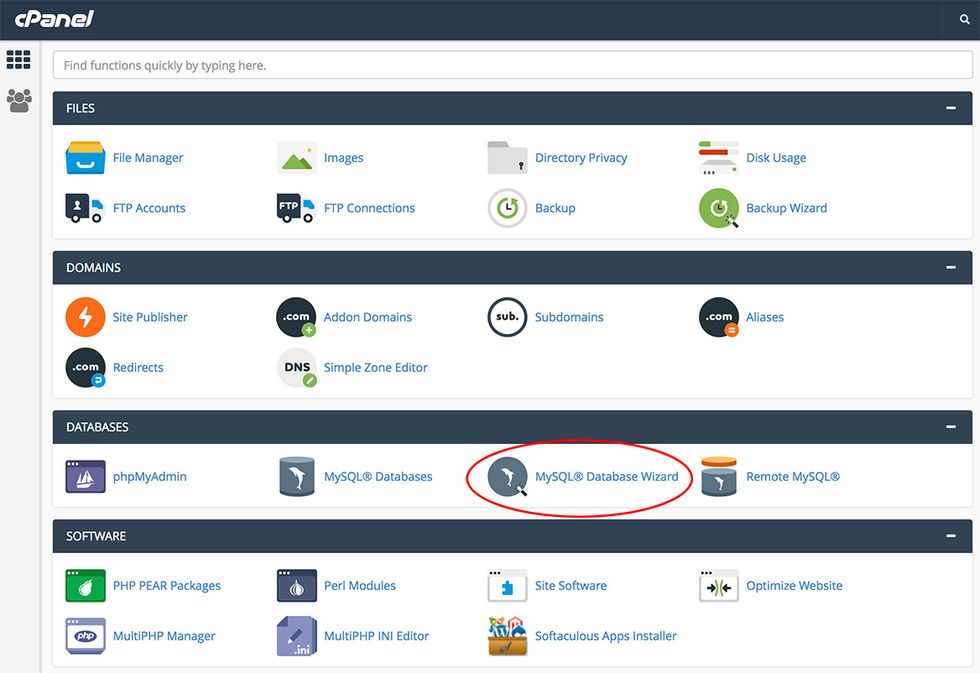Click the FTP Connections truck icon

point(296,208)
